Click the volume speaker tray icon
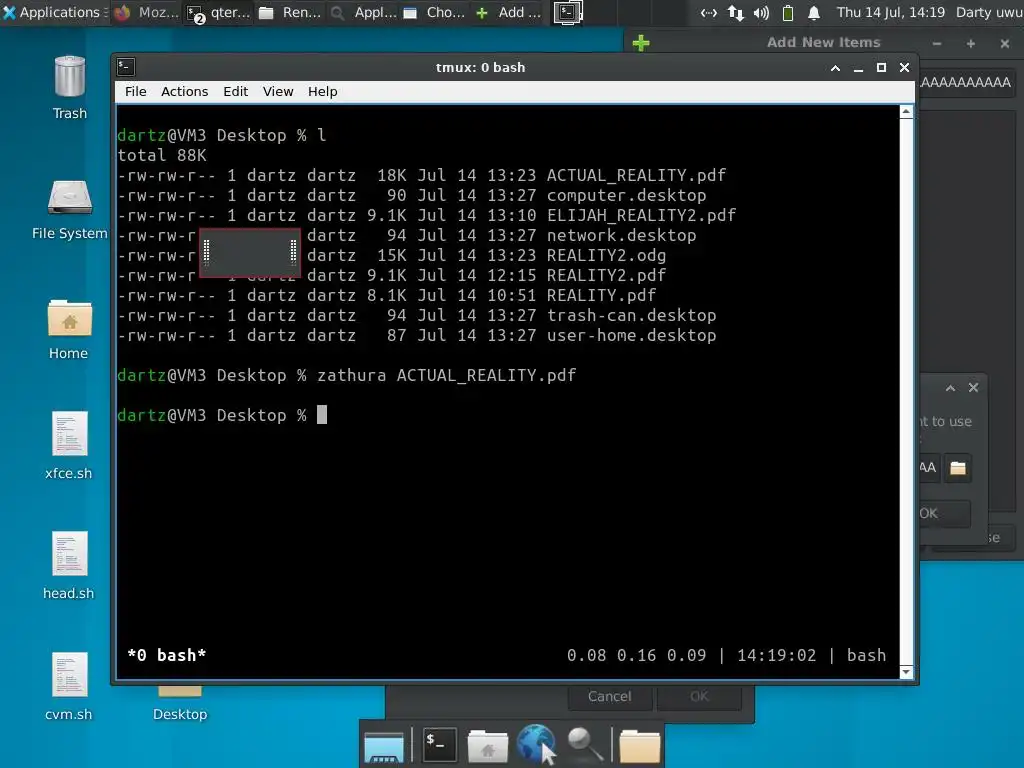The width and height of the screenshot is (1024, 768). 761,12
